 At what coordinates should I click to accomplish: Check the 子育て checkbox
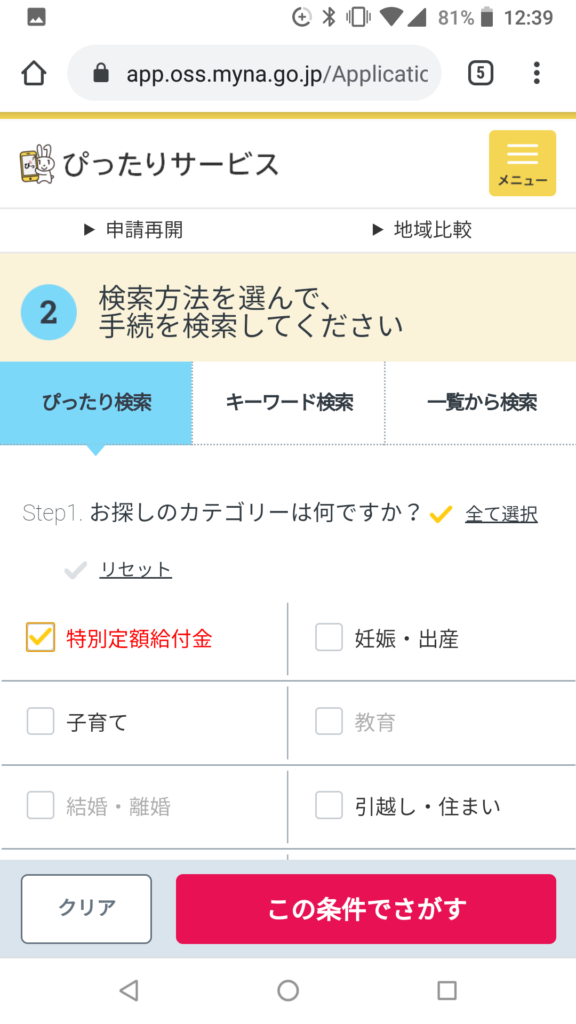tap(40, 722)
